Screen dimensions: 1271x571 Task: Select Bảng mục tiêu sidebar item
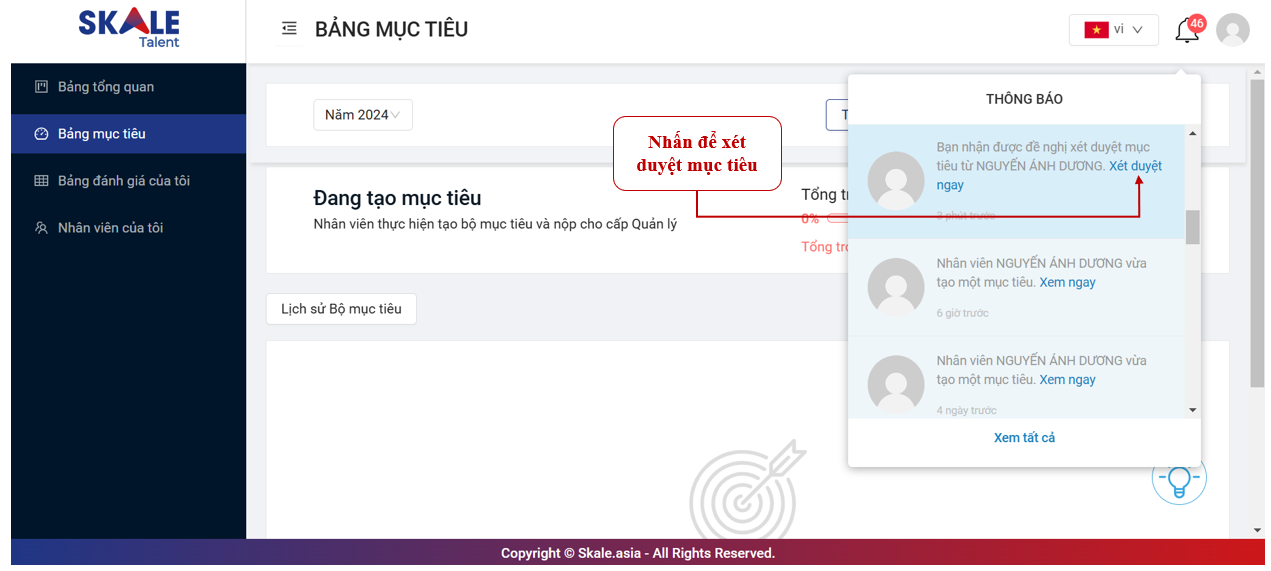[102, 134]
